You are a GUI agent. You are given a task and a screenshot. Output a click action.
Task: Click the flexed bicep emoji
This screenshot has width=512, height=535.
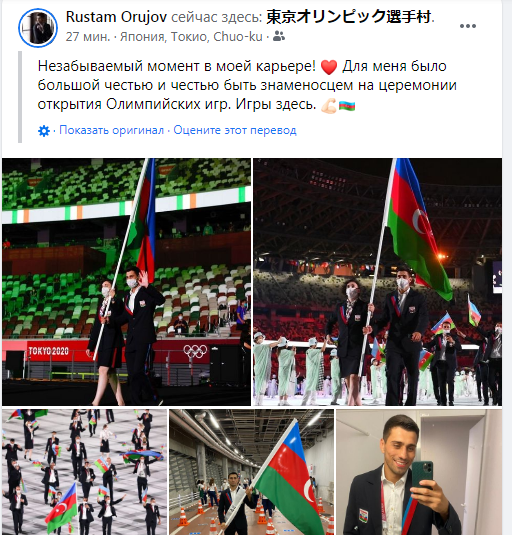tap(328, 105)
